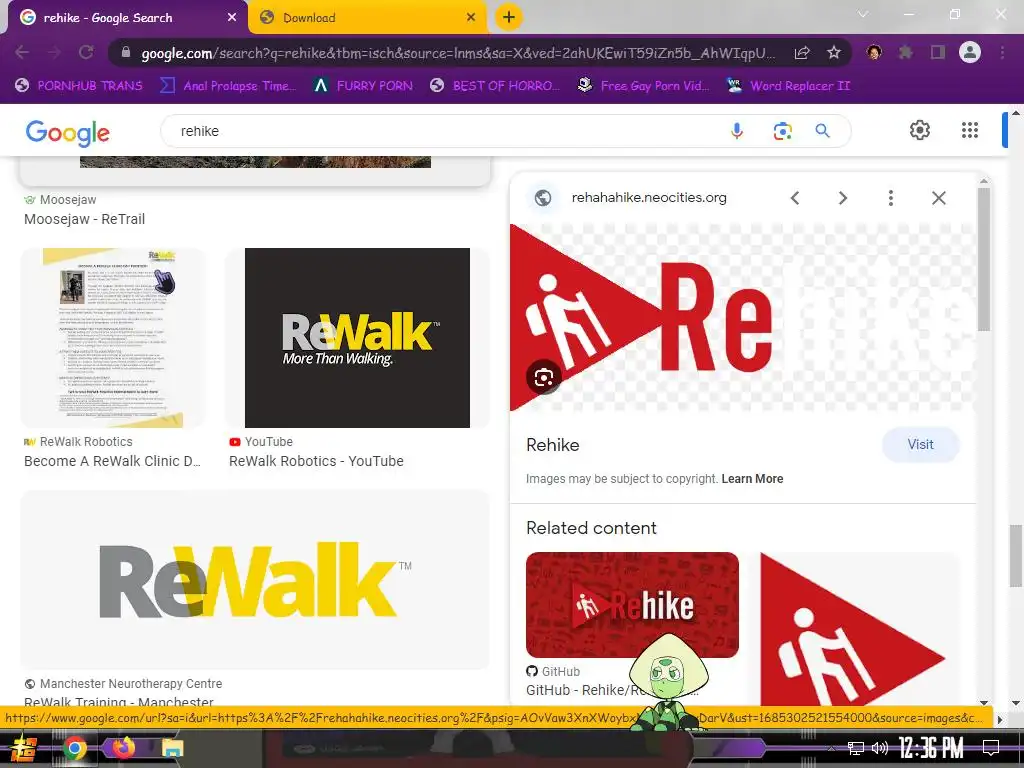This screenshot has height=768, width=1024.
Task: Click the rehike search input field
Action: 451,131
